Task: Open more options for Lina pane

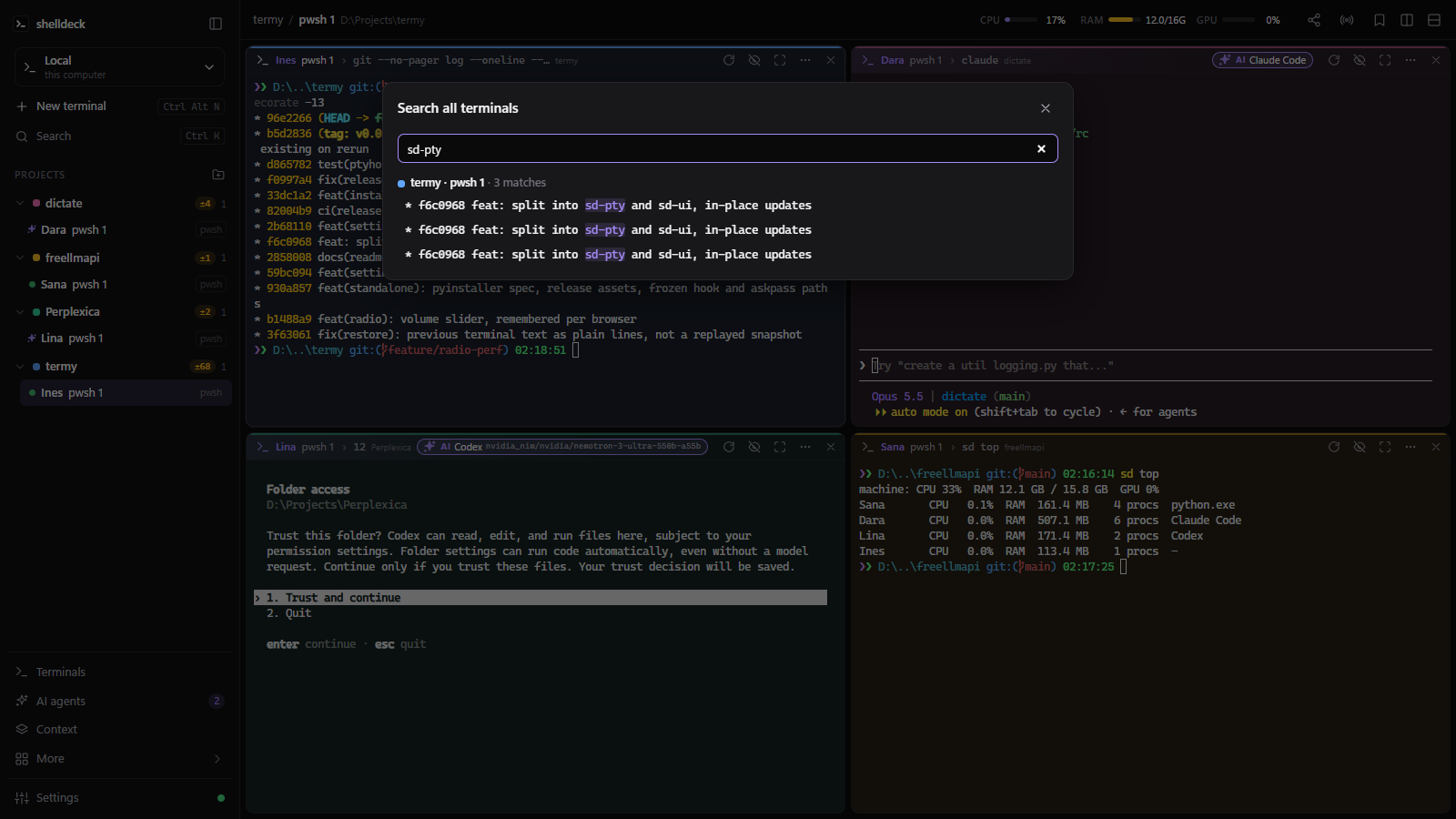Action: (805, 447)
